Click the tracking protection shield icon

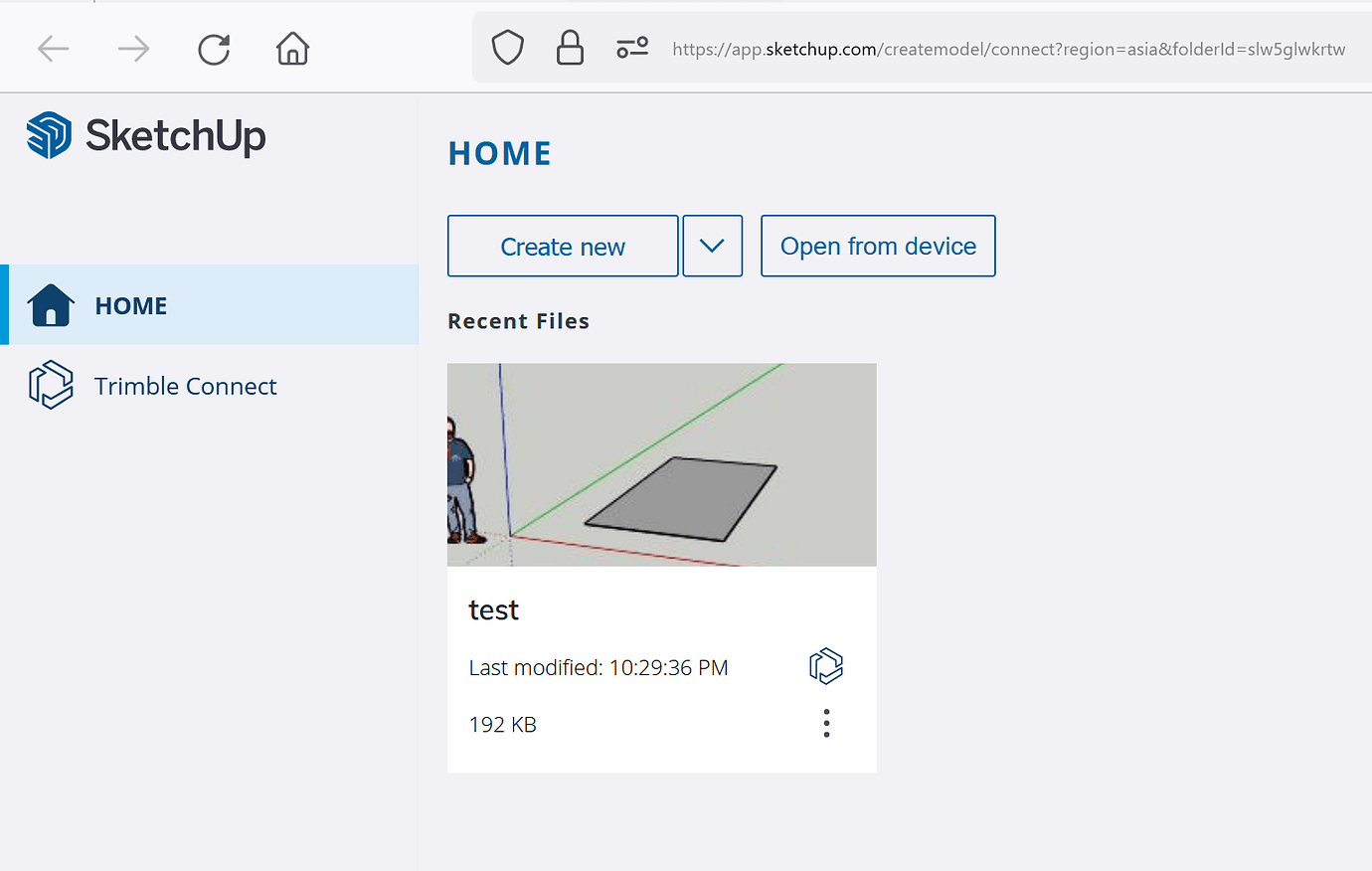click(507, 47)
